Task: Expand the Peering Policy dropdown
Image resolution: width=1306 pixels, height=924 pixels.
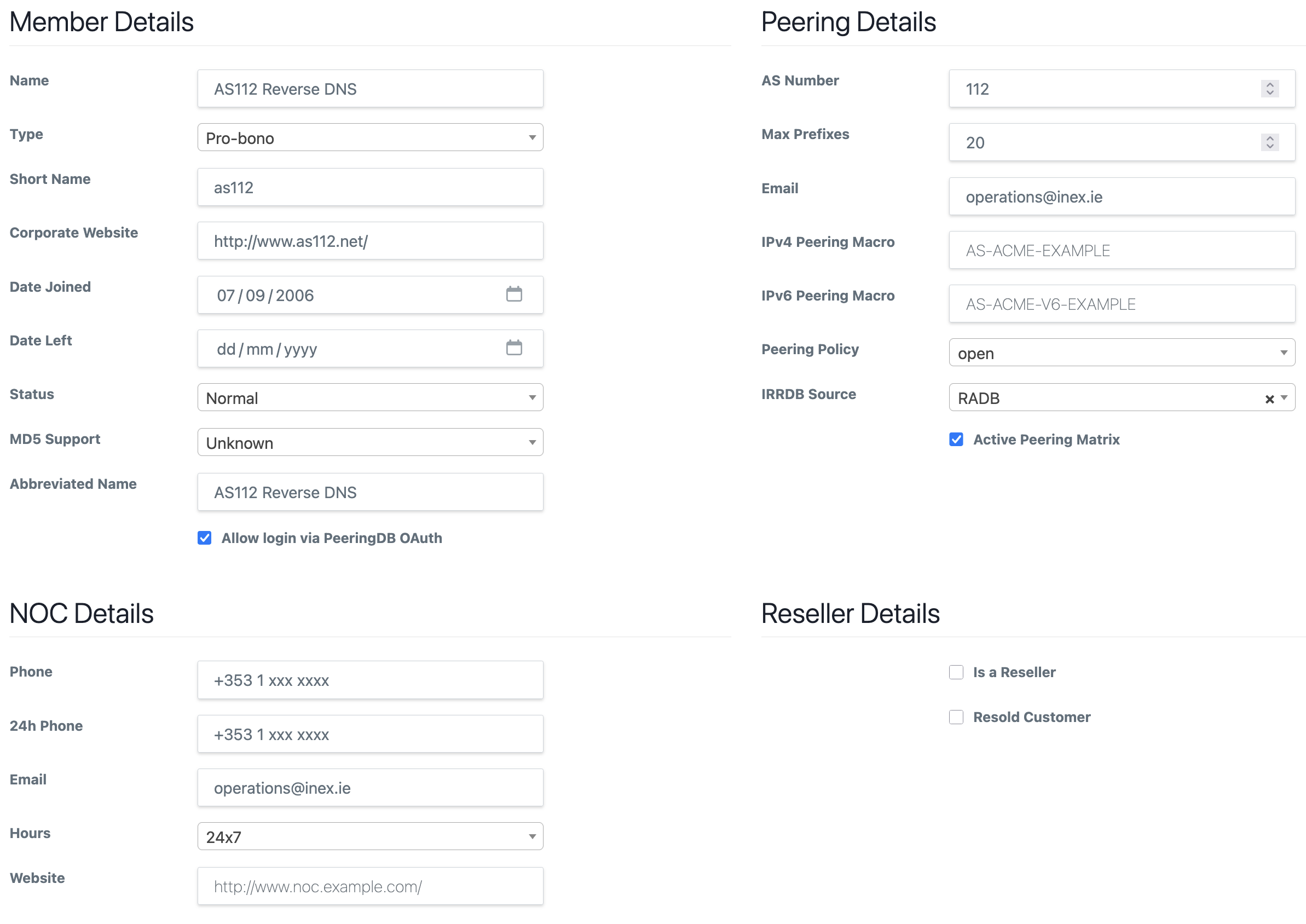Action: [1122, 353]
